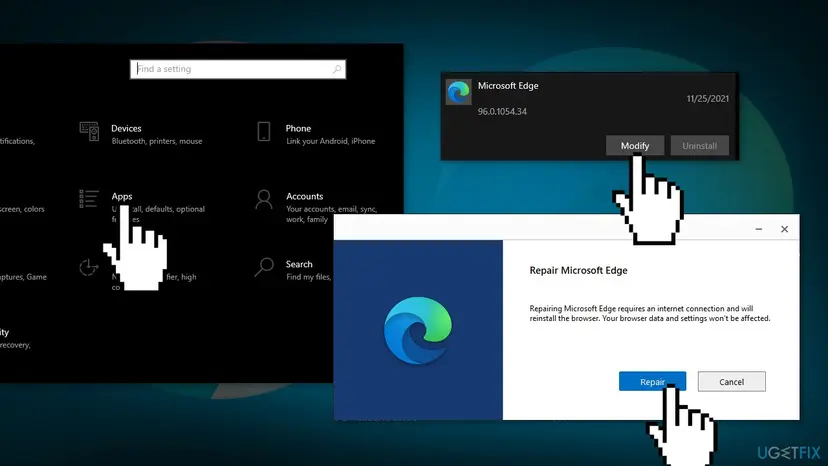
Task: Click the Microsoft Edge app name
Action: pyautogui.click(x=508, y=86)
